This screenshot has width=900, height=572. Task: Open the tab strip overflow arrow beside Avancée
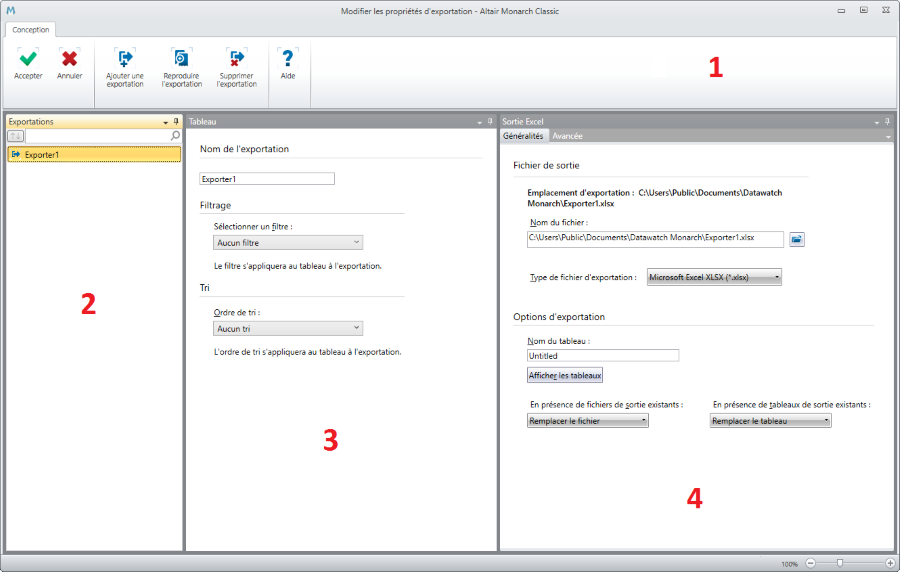[888, 137]
